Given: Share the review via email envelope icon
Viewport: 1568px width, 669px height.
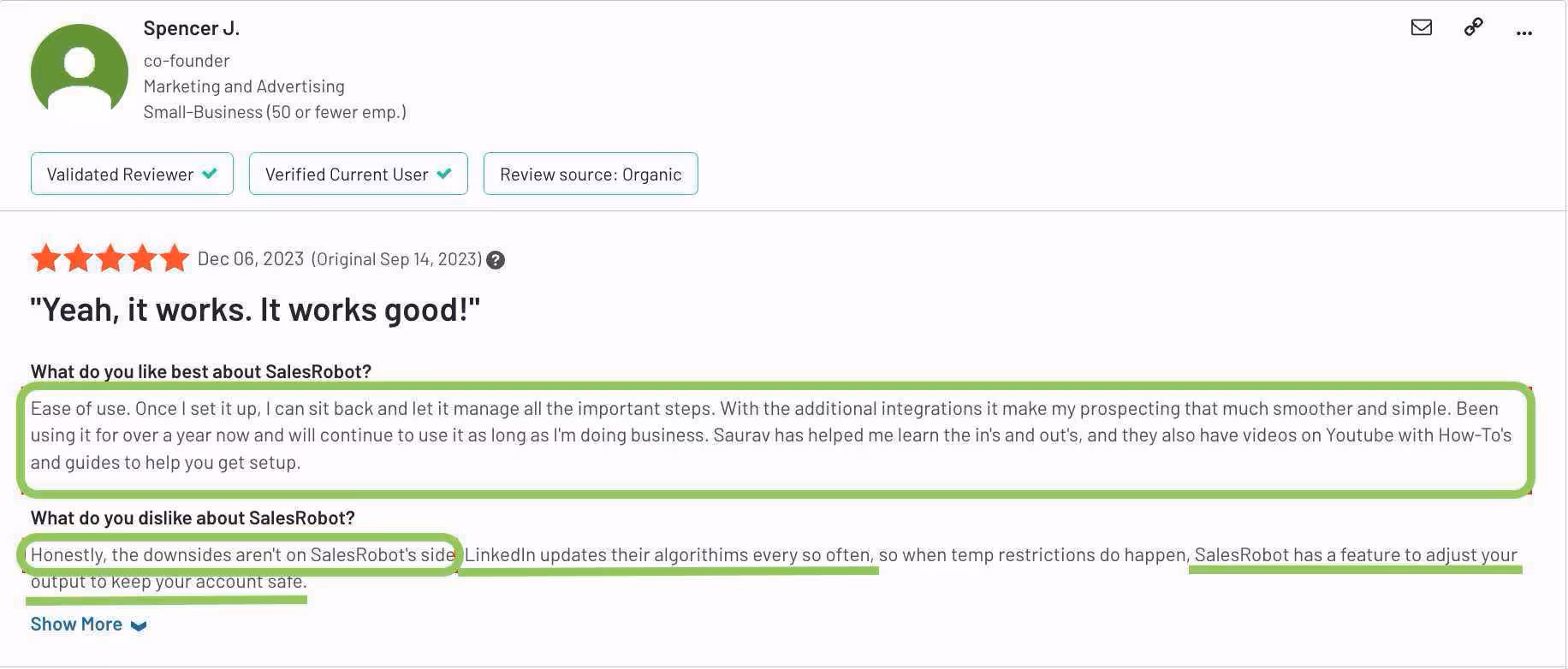Looking at the screenshot, I should click(x=1421, y=27).
